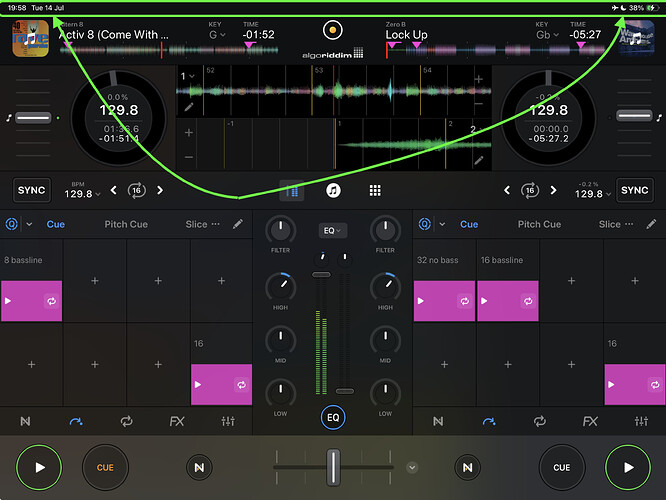Select left deck Slice tab
The image size is (666, 500).
[196, 224]
